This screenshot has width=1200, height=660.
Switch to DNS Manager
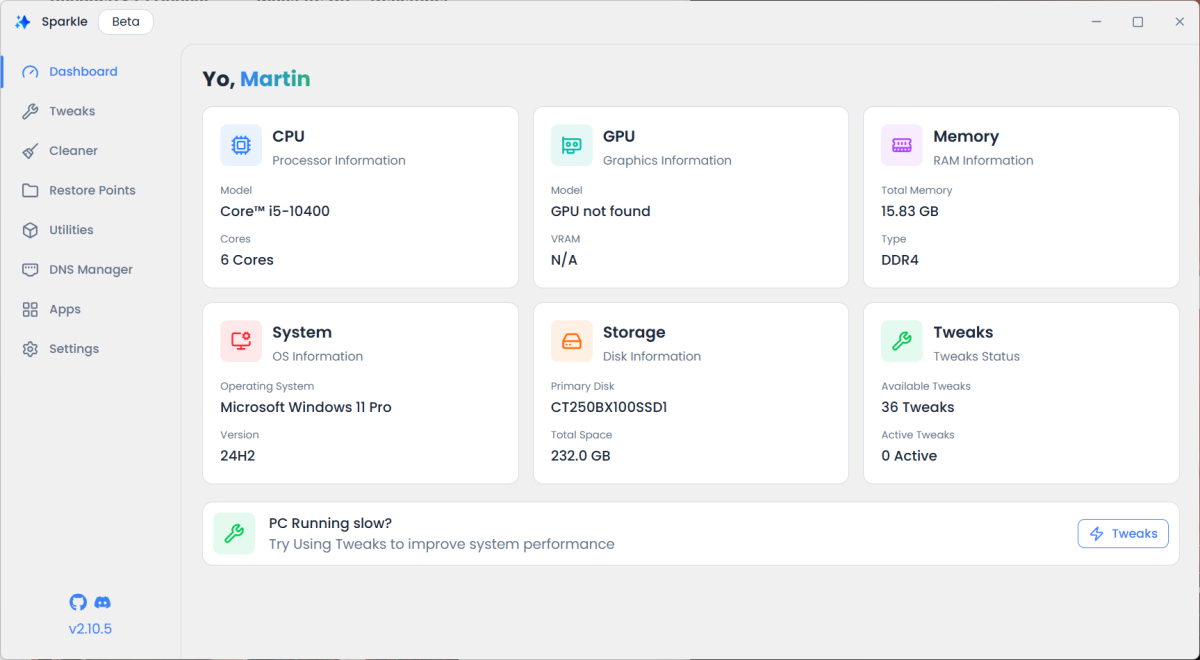pos(90,270)
